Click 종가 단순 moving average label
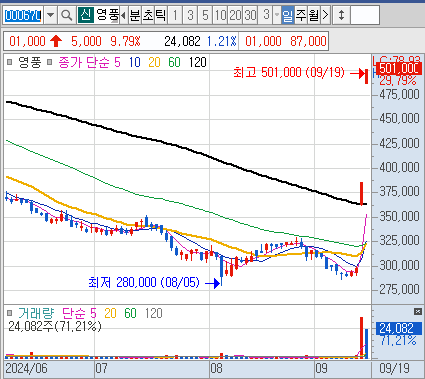 pos(84,62)
